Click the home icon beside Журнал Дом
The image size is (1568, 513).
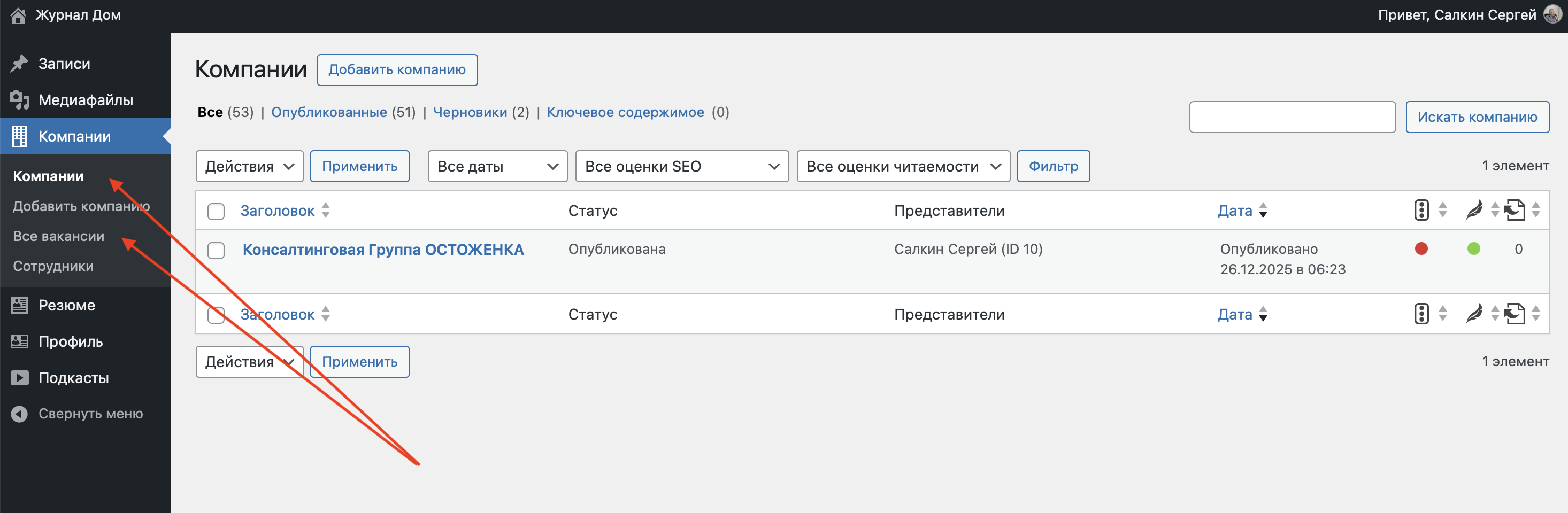18,15
